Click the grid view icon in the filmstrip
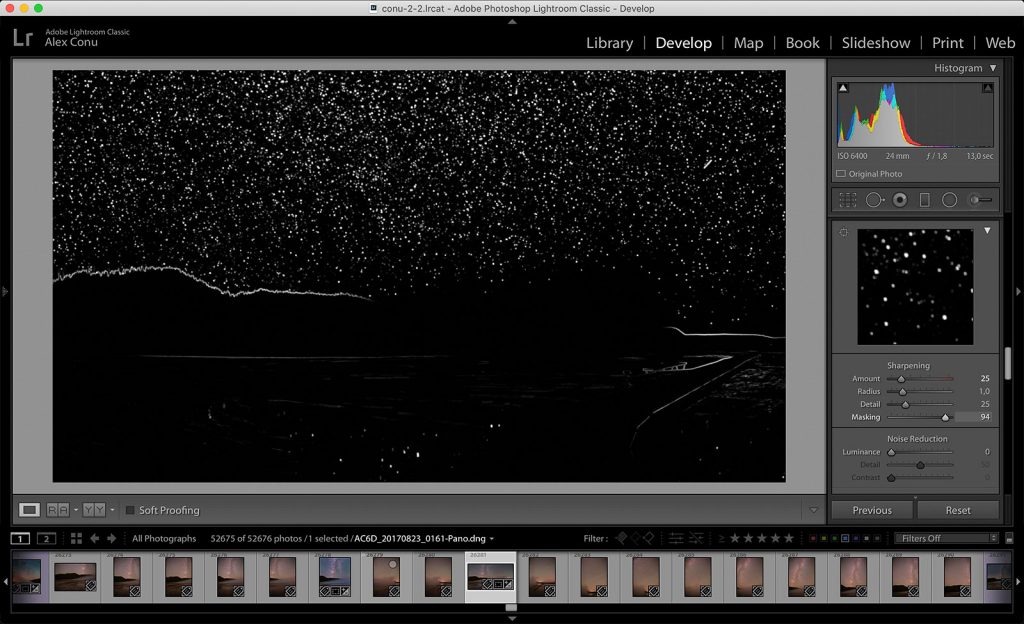 click(x=75, y=537)
